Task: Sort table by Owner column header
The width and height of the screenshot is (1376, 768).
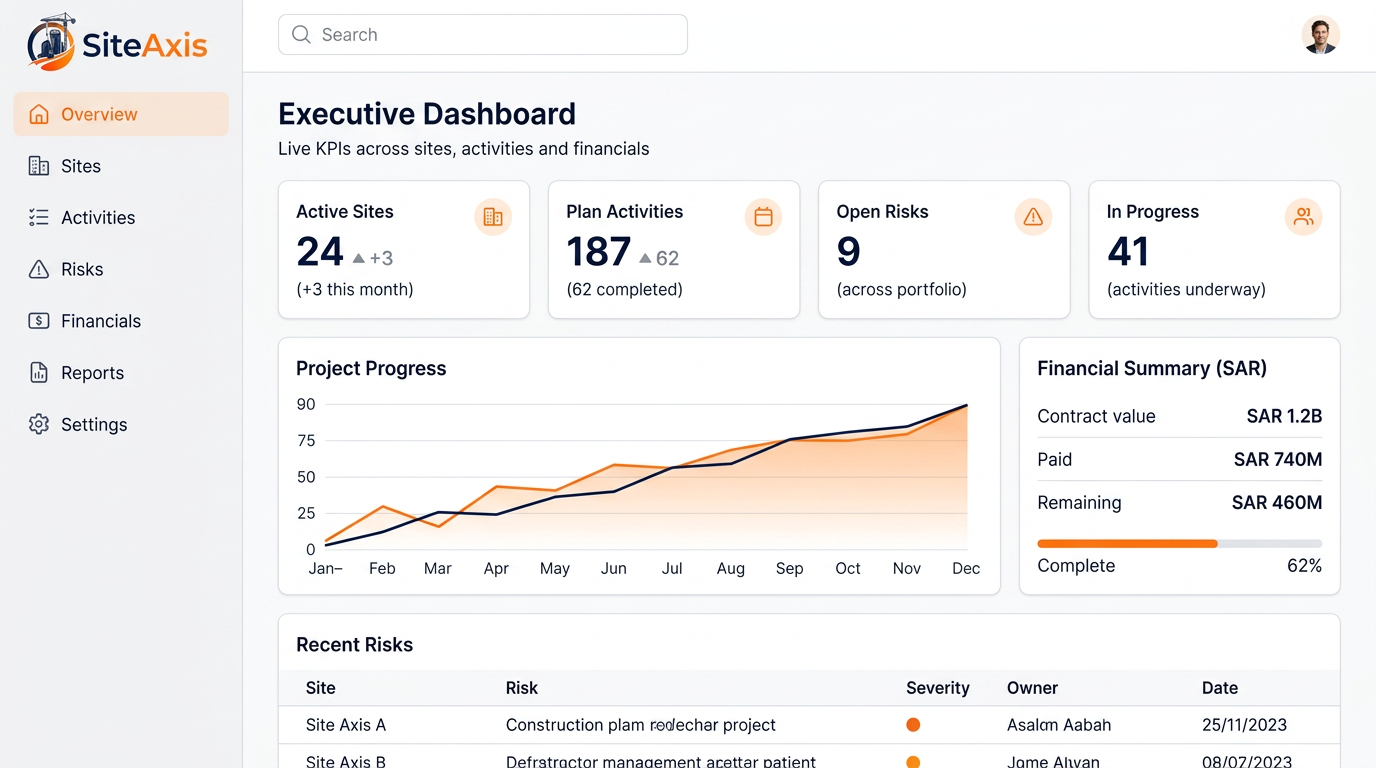Action: point(1032,688)
